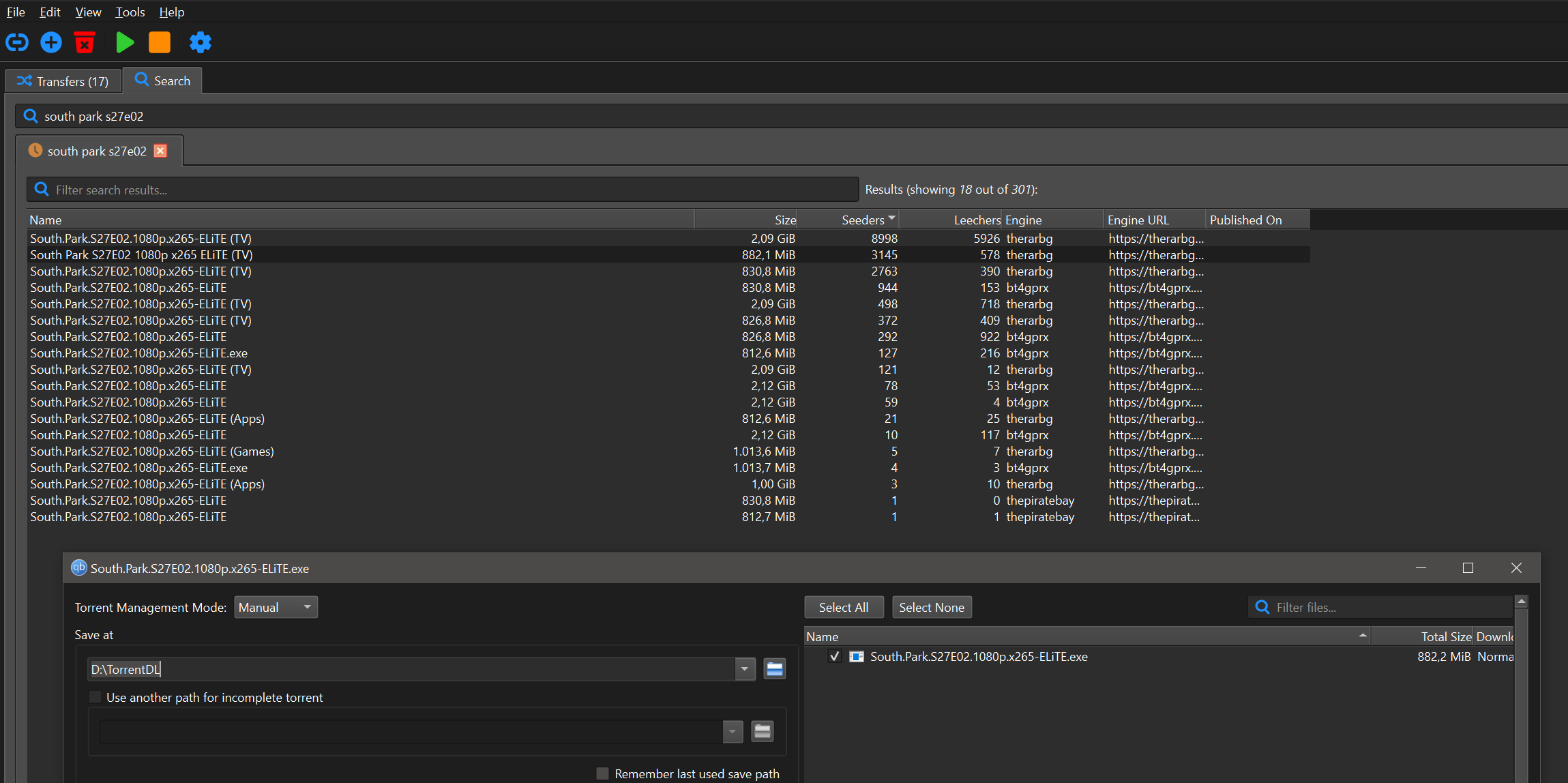
Task: Click the 2,12 GiB result with 78 seeders
Action: [668, 386]
